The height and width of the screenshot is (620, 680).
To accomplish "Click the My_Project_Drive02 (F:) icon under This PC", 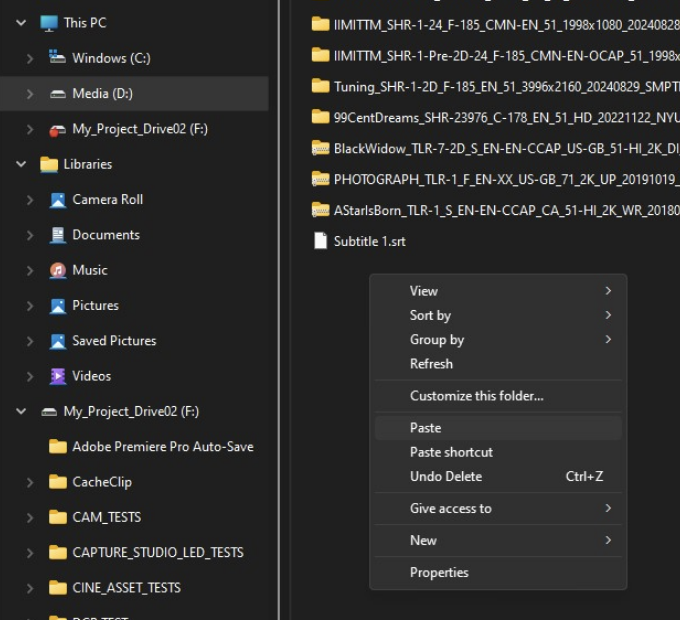I will point(57,129).
